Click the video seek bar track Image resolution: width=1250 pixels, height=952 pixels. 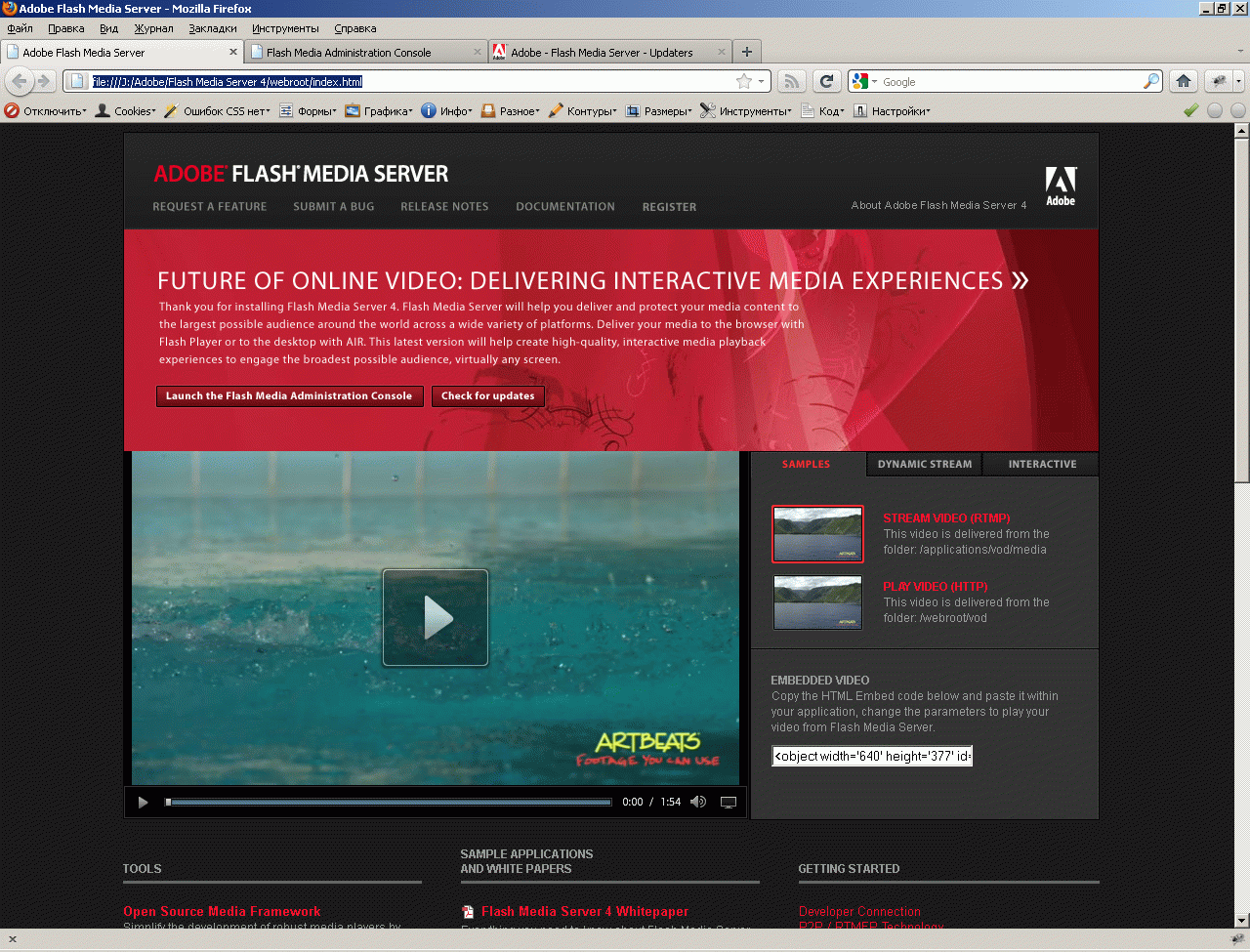point(389,803)
